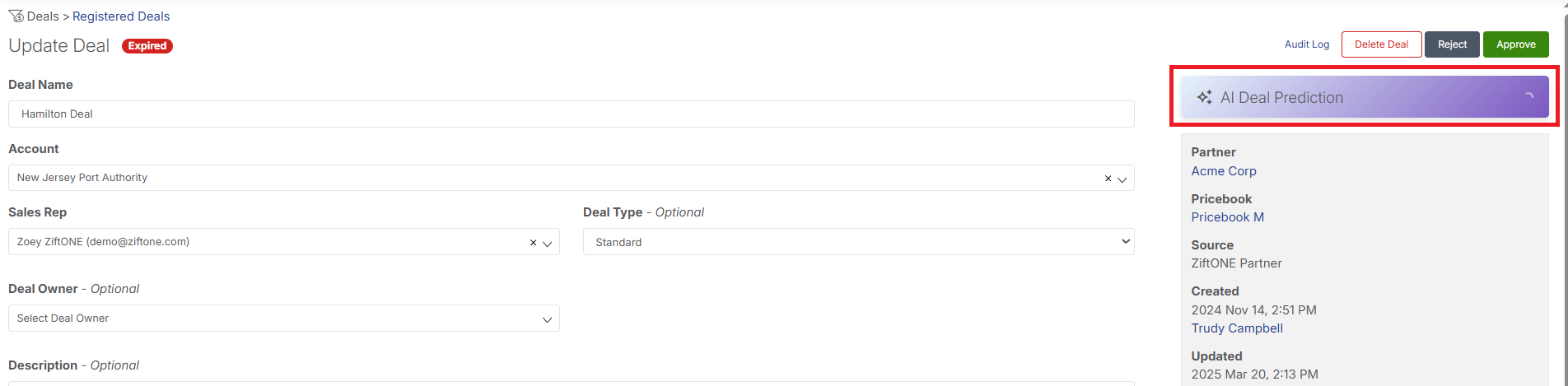Image resolution: width=1568 pixels, height=386 pixels.
Task: Click the red Expired status badge
Action: (x=147, y=46)
